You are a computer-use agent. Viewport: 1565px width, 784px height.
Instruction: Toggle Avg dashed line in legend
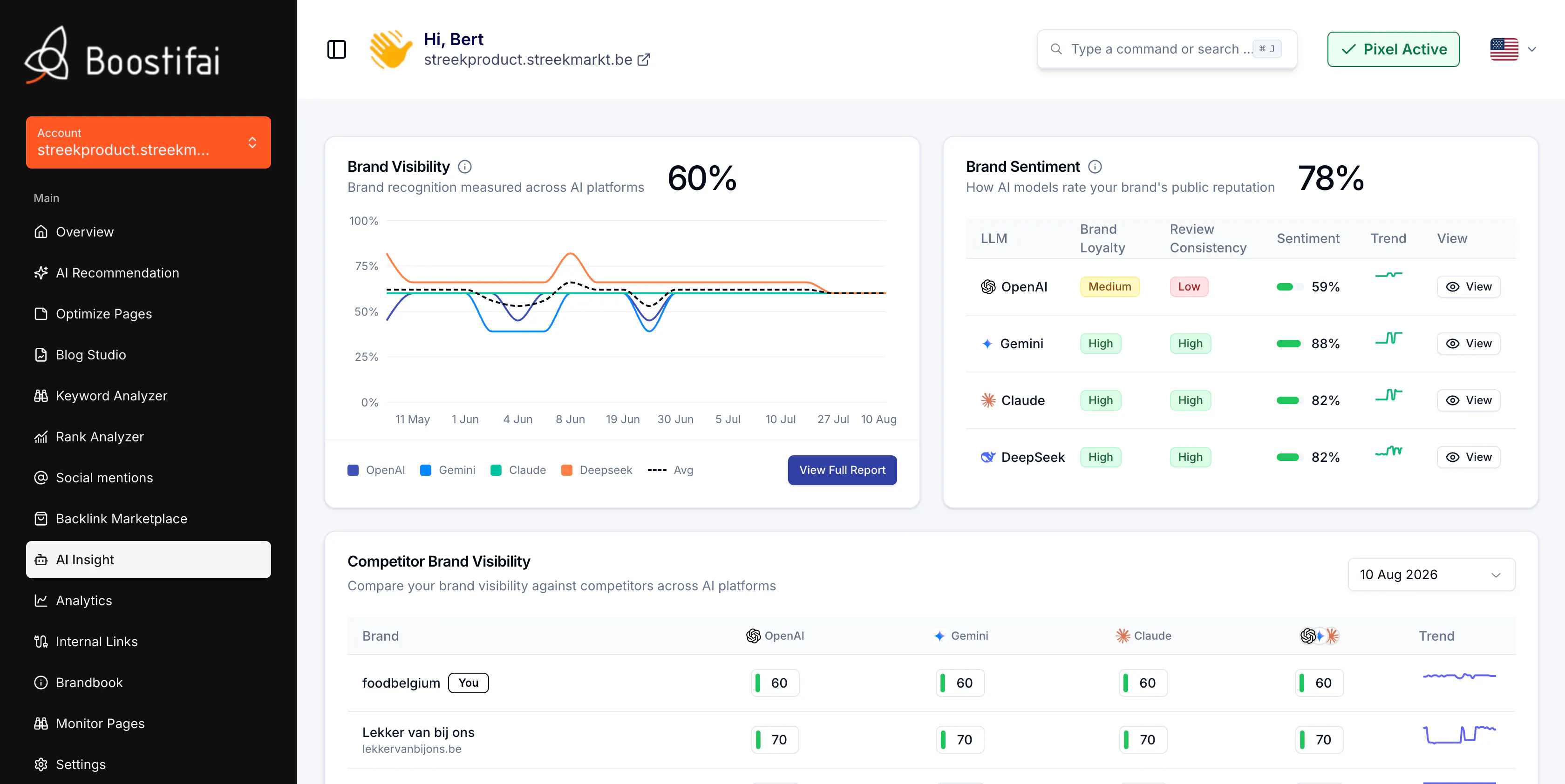pyautogui.click(x=670, y=470)
